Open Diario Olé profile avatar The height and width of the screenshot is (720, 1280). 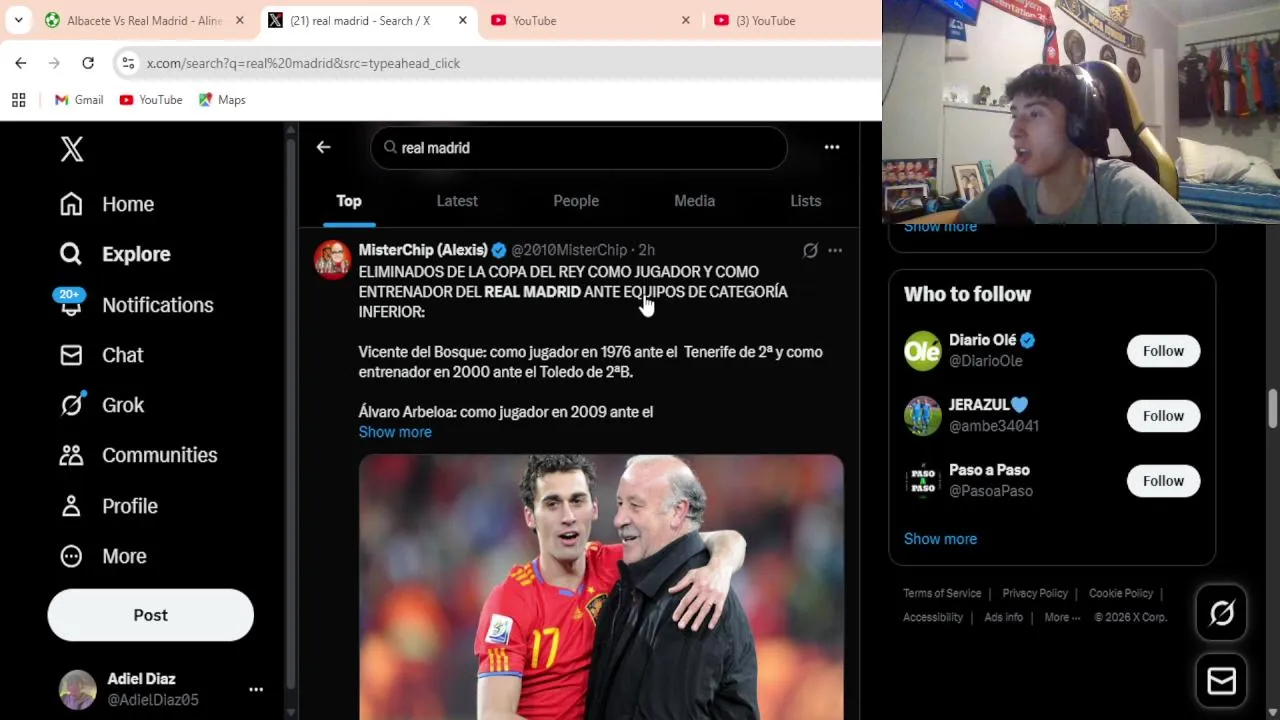[923, 351]
